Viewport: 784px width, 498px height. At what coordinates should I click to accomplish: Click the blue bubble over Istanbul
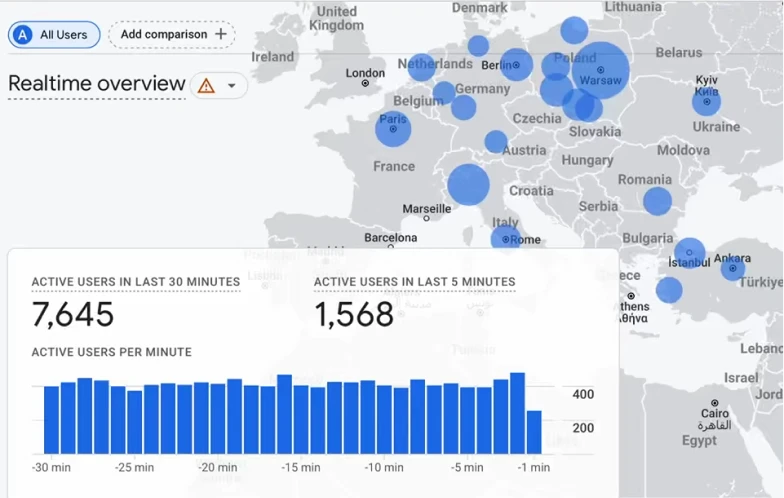click(x=690, y=253)
